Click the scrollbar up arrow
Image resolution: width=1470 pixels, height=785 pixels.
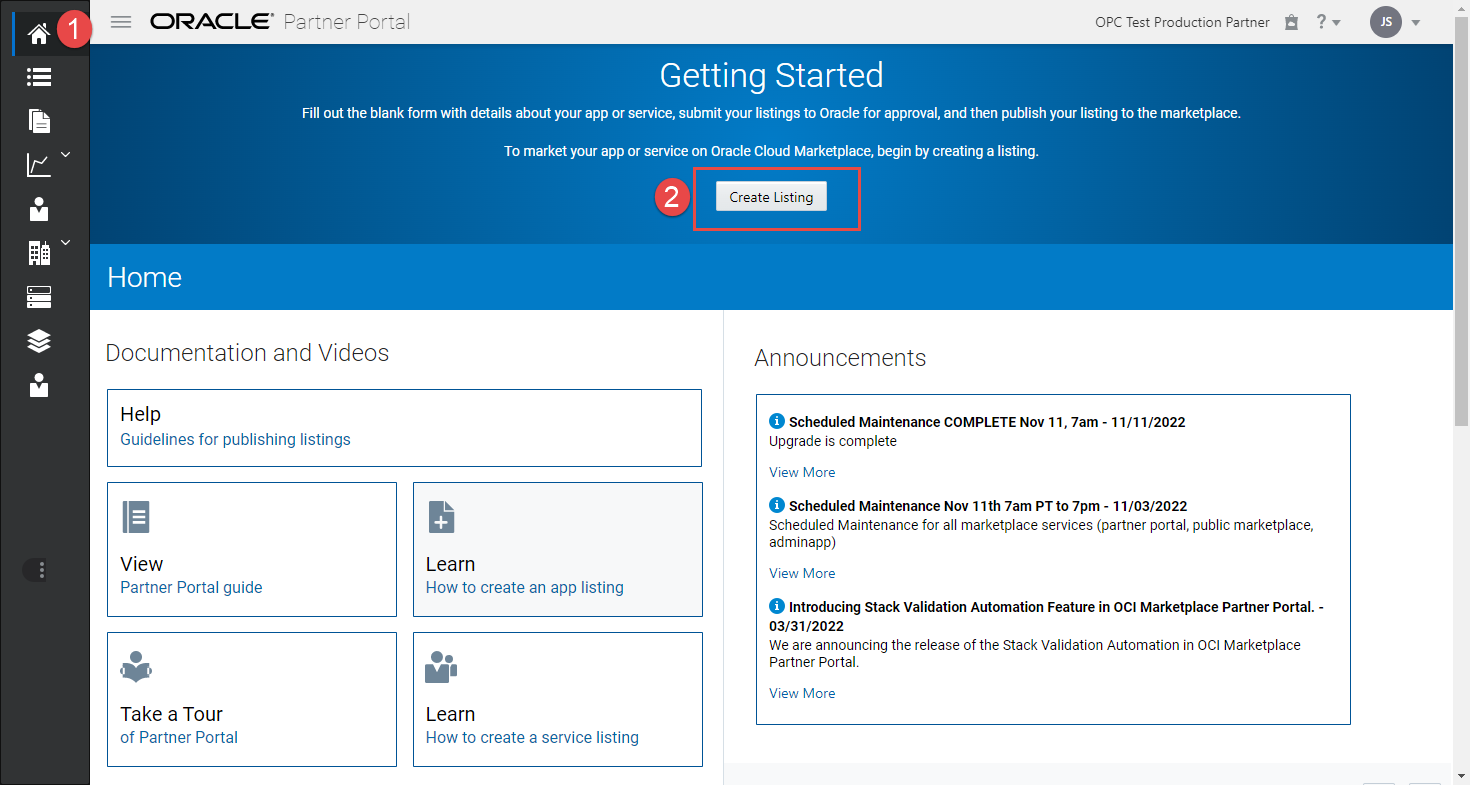(x=1461, y=8)
